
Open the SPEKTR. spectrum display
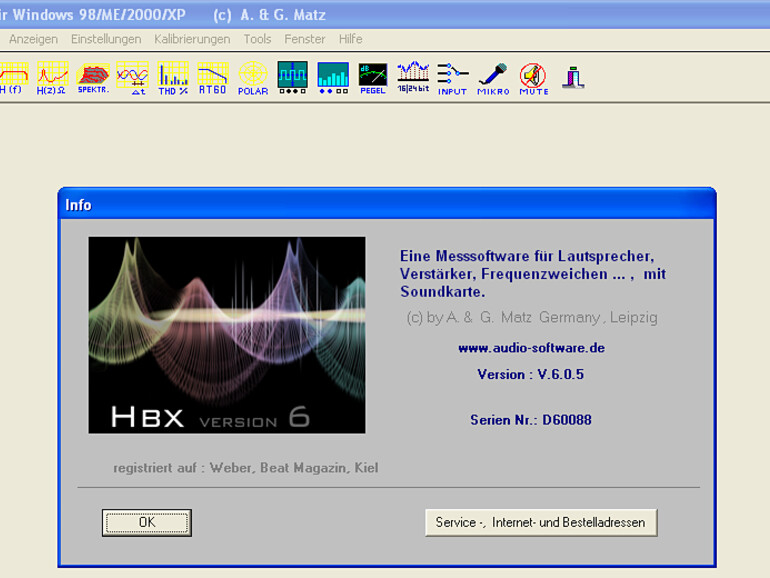93,78
